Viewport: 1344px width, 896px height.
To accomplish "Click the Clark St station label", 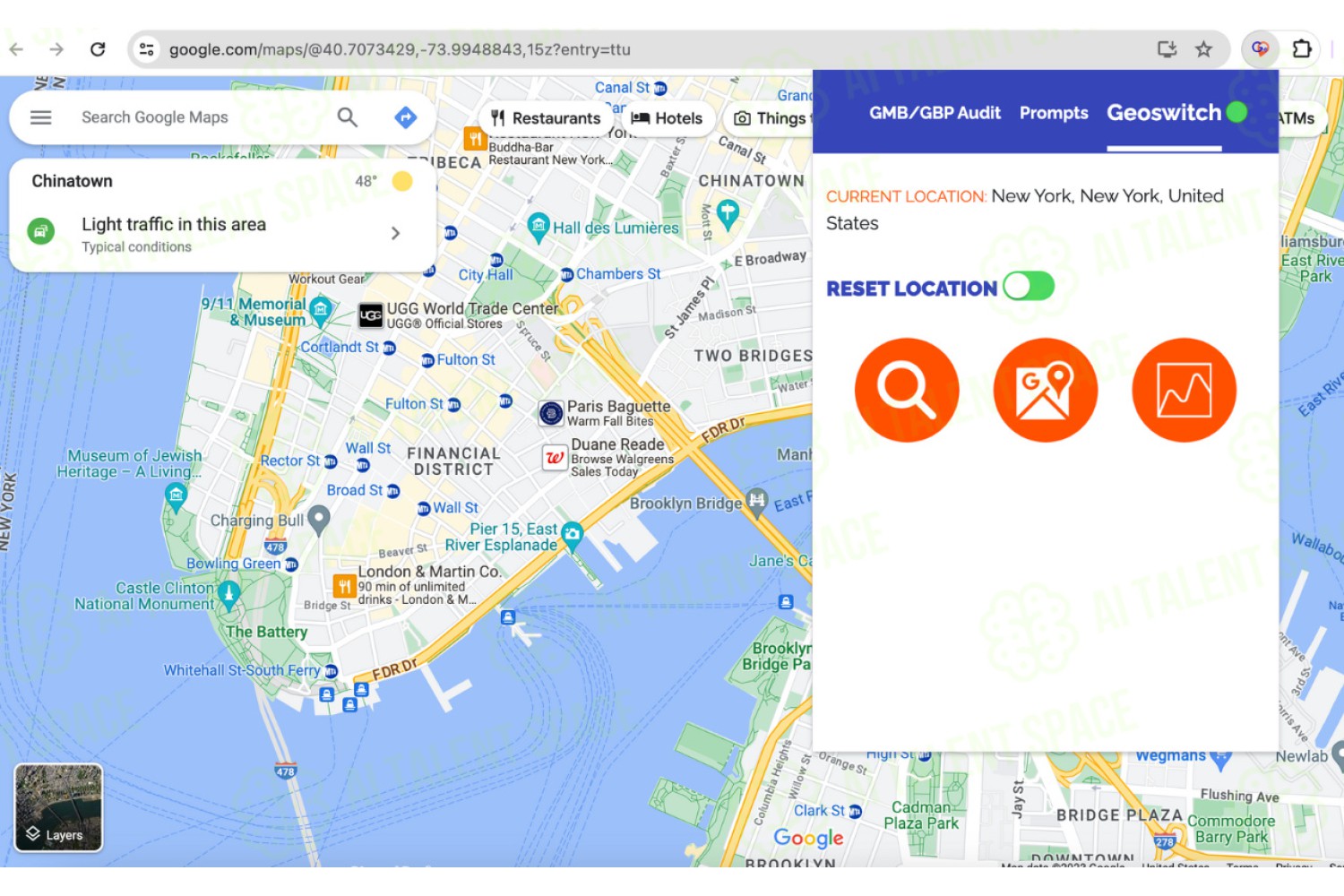I will pyautogui.click(x=819, y=811).
